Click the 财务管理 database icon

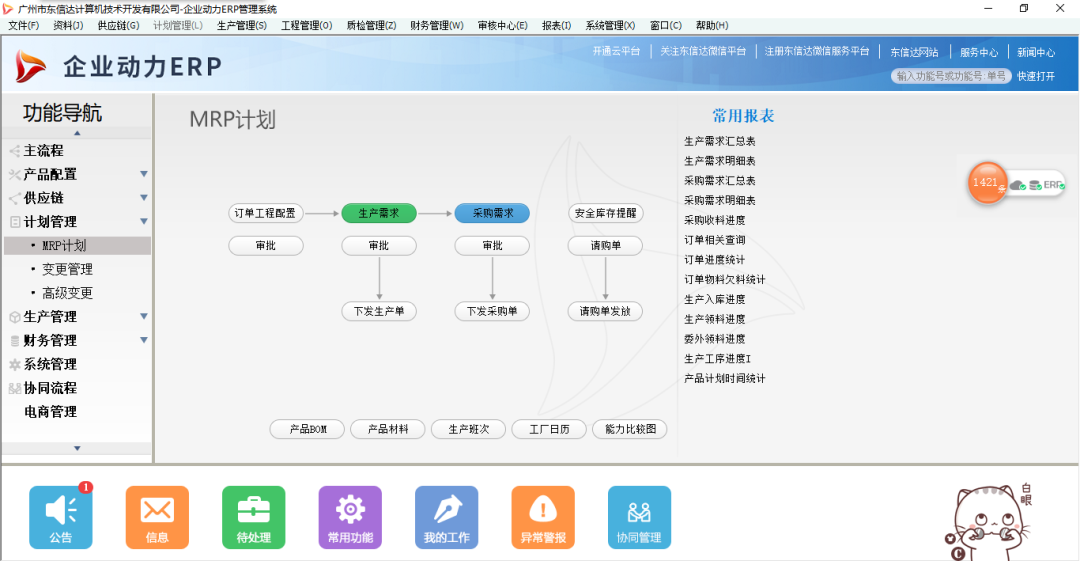tap(14, 341)
